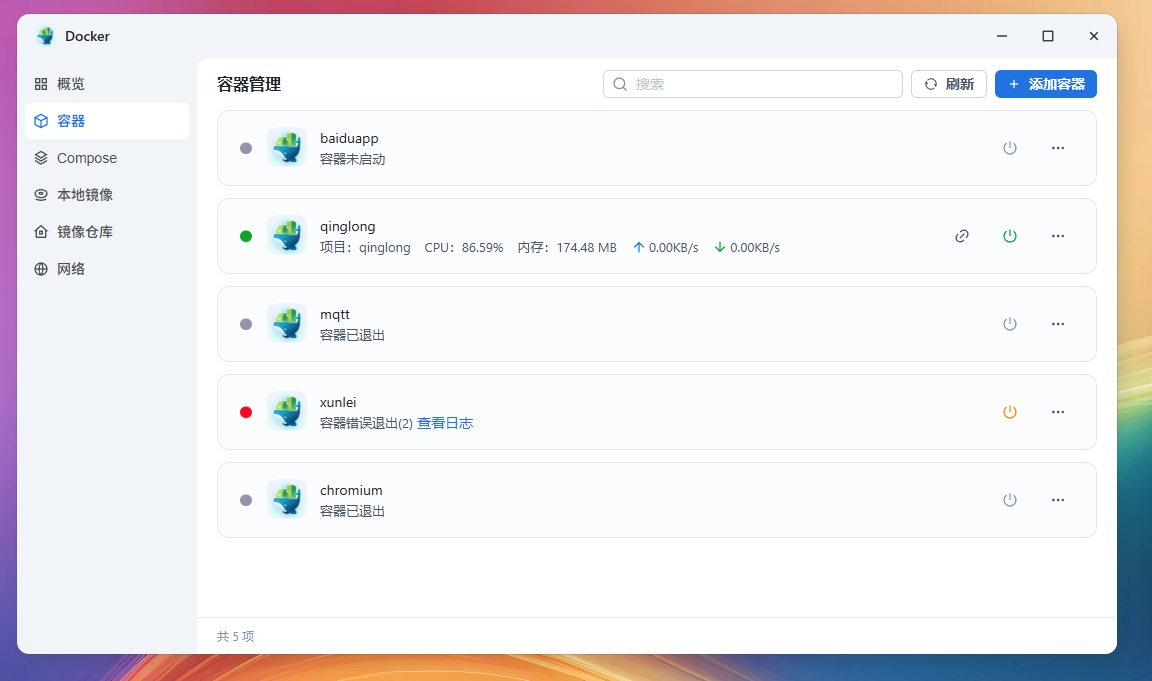The image size is (1152, 681).
Task: Click the Docker app logo in title bar
Action: pos(46,36)
